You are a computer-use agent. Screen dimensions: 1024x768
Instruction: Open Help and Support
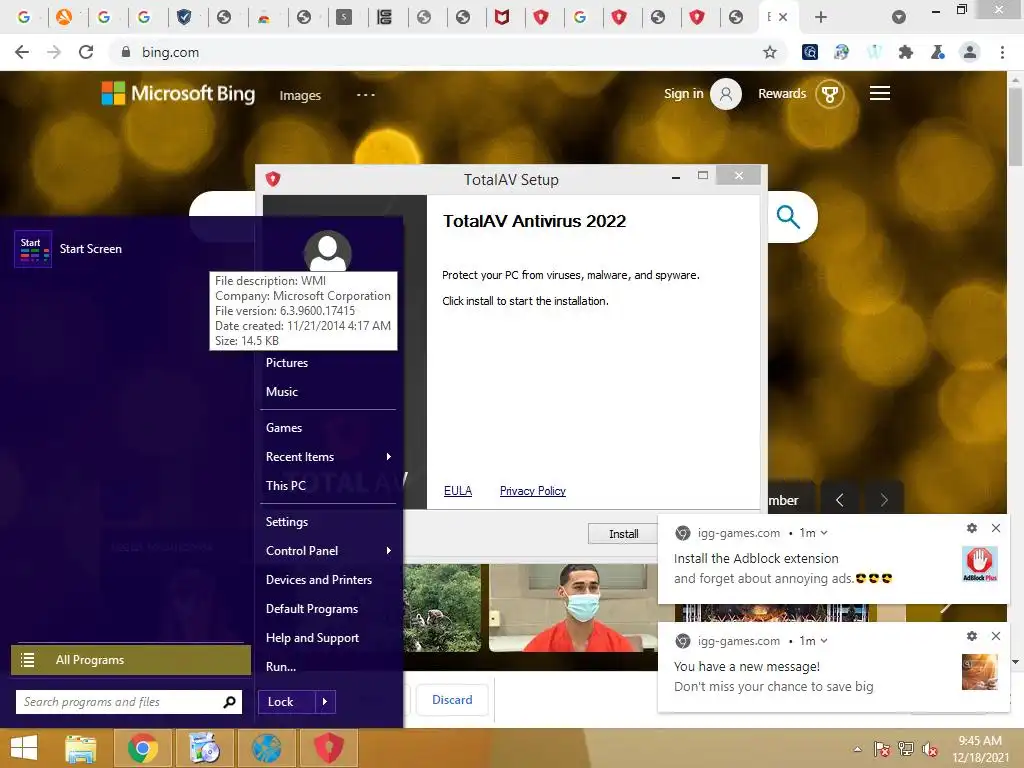coord(312,637)
